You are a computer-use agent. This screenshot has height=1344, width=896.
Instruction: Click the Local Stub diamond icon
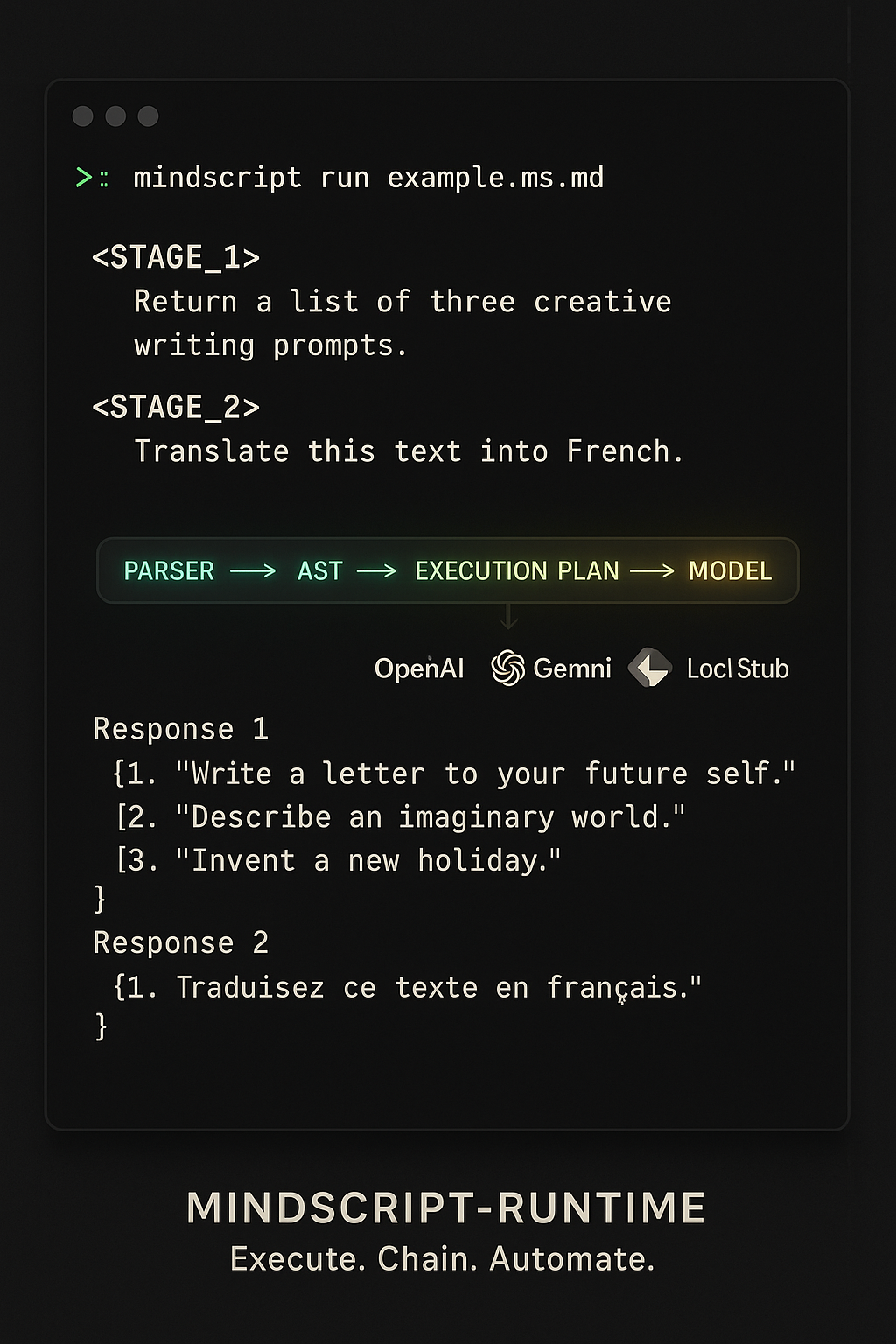pos(650,668)
